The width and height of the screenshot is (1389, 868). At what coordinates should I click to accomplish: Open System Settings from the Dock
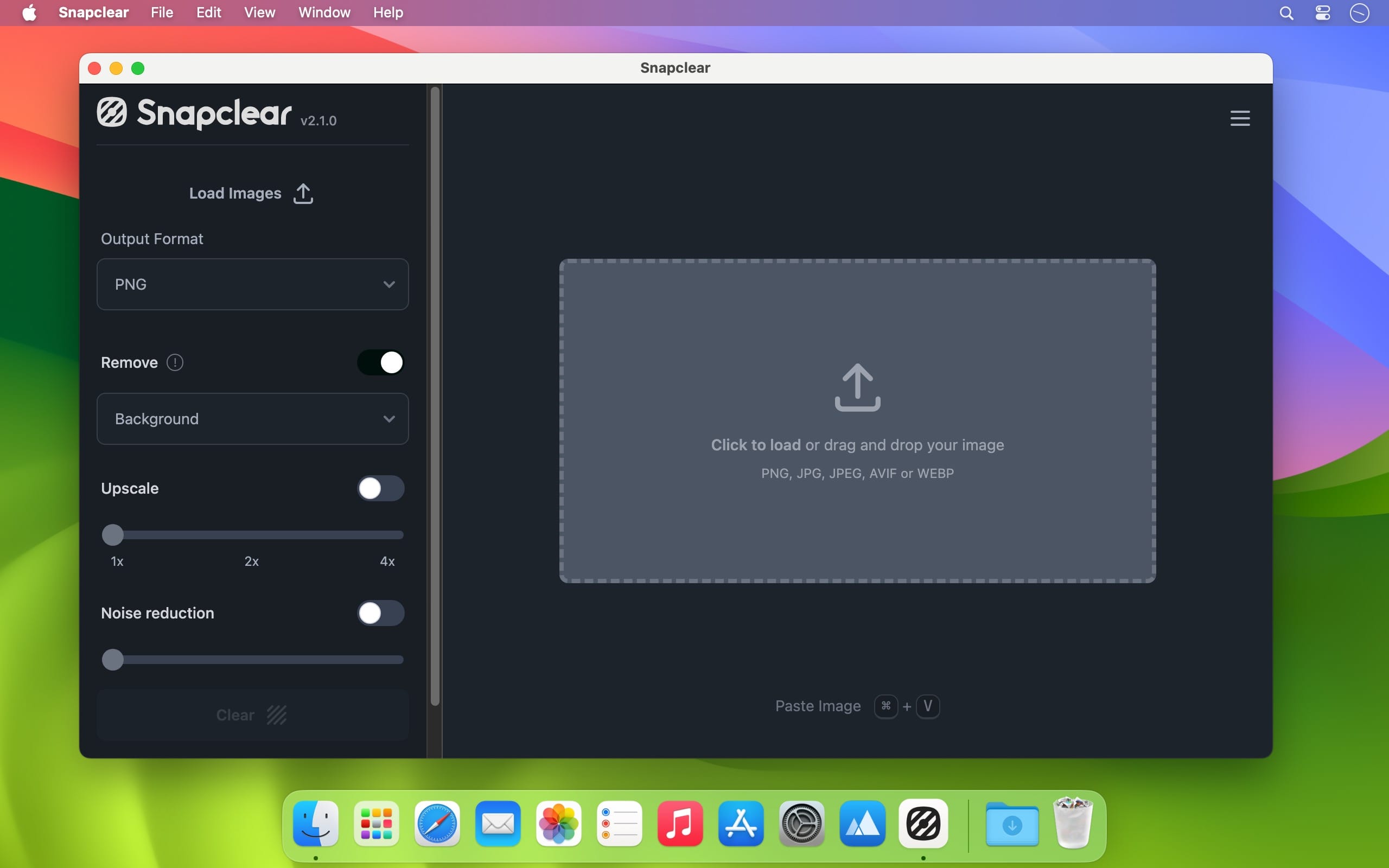[x=802, y=824]
